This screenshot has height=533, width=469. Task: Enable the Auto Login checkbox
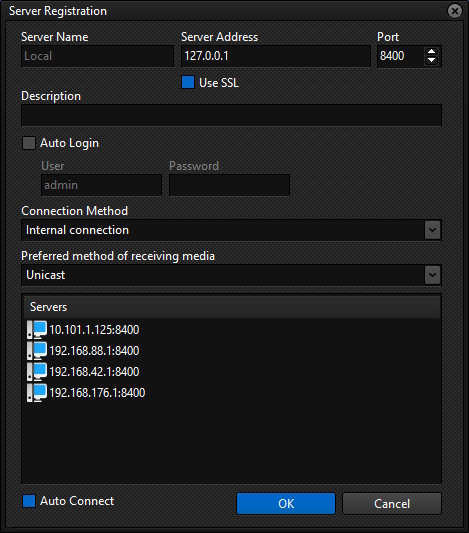click(x=29, y=143)
